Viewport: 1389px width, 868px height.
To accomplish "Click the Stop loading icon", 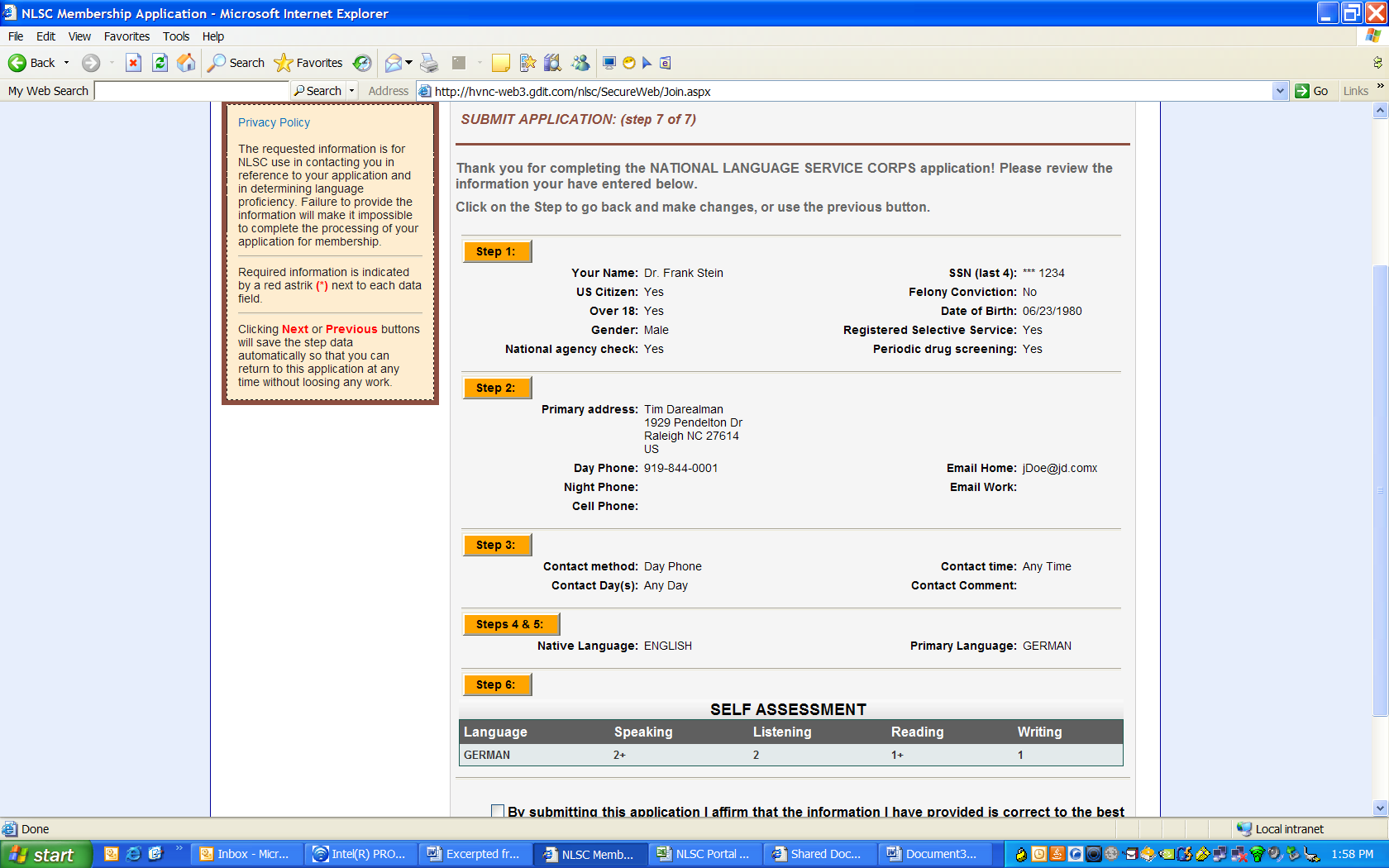I will click(x=133, y=63).
